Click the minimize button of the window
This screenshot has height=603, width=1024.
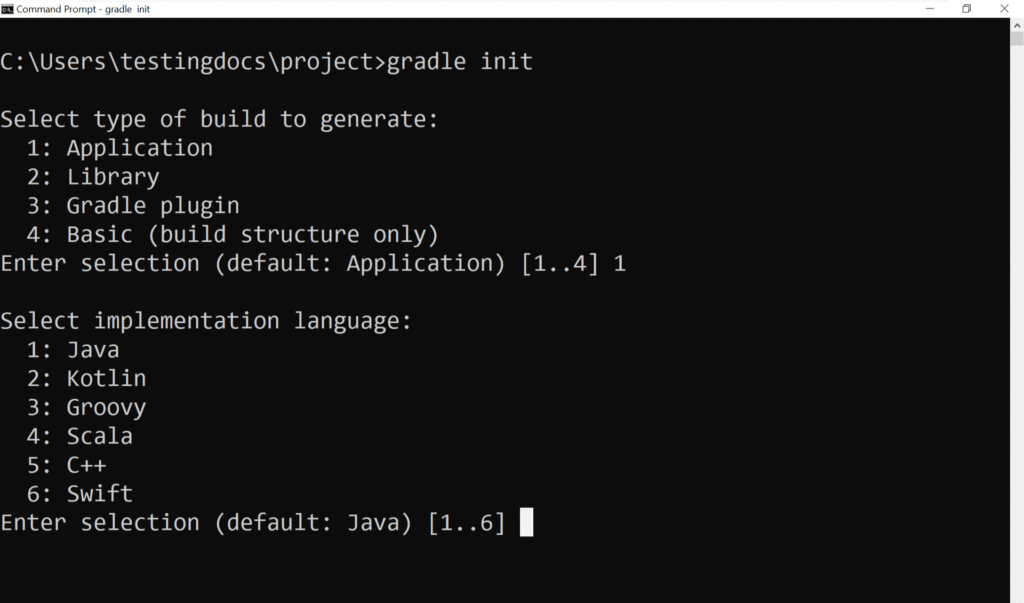pyautogui.click(x=930, y=9)
